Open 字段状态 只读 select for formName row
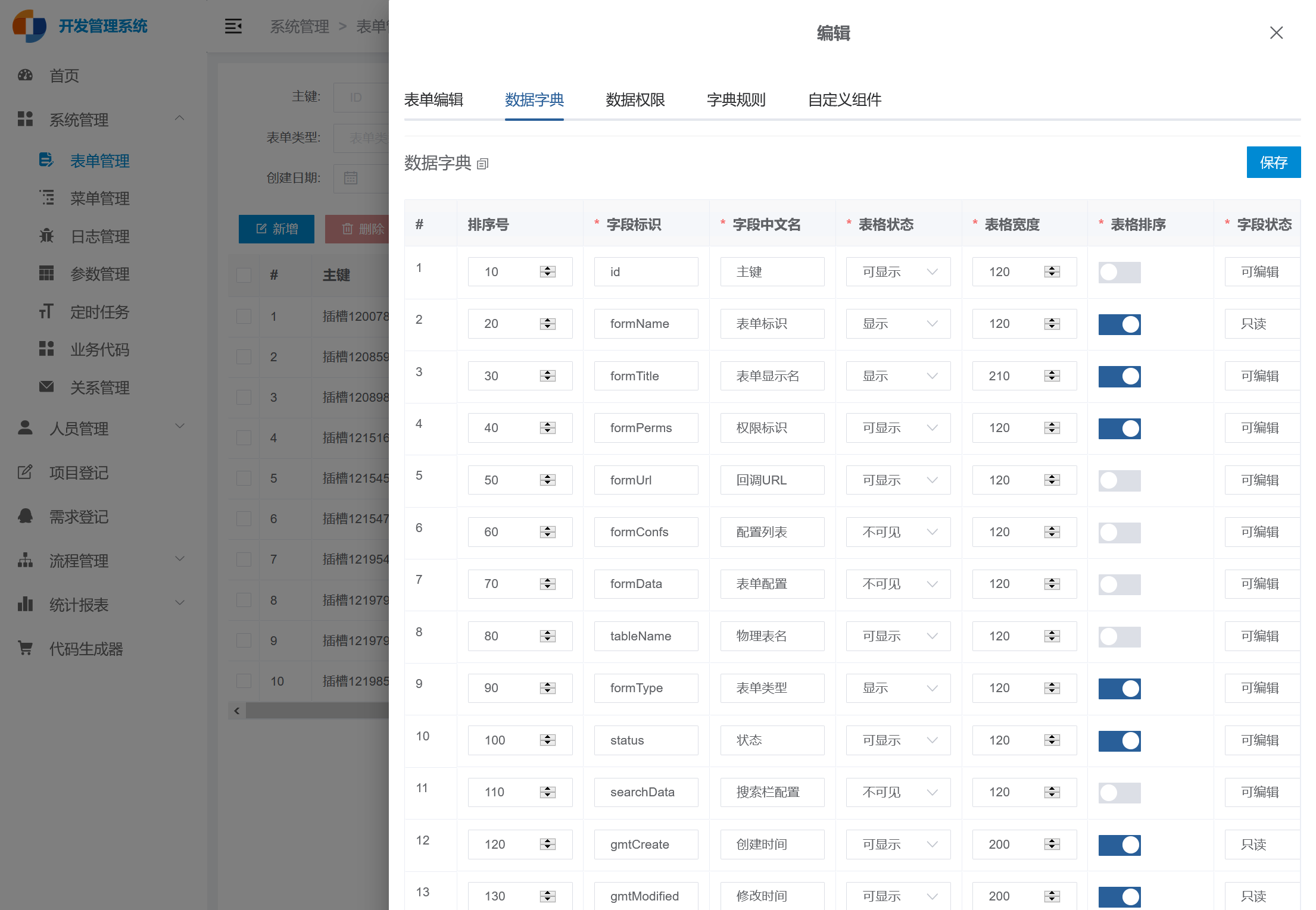Image resolution: width=1316 pixels, height=910 pixels. click(1262, 324)
